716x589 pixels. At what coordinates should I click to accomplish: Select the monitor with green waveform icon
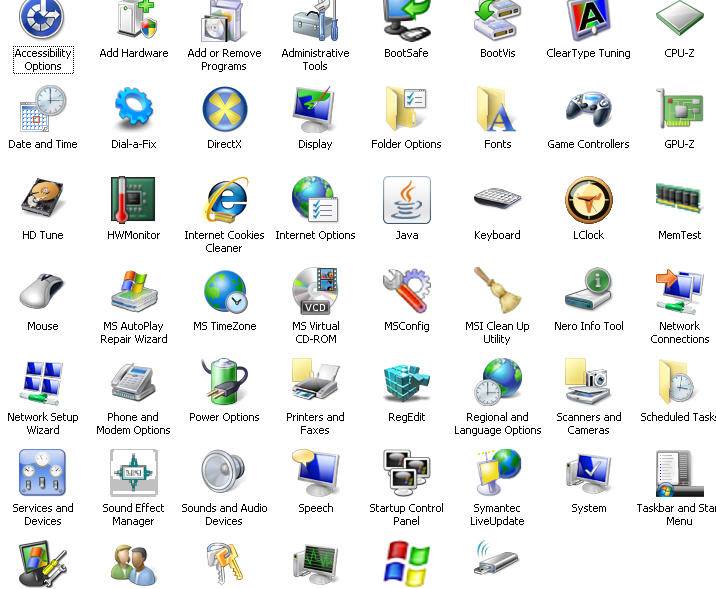point(315,564)
